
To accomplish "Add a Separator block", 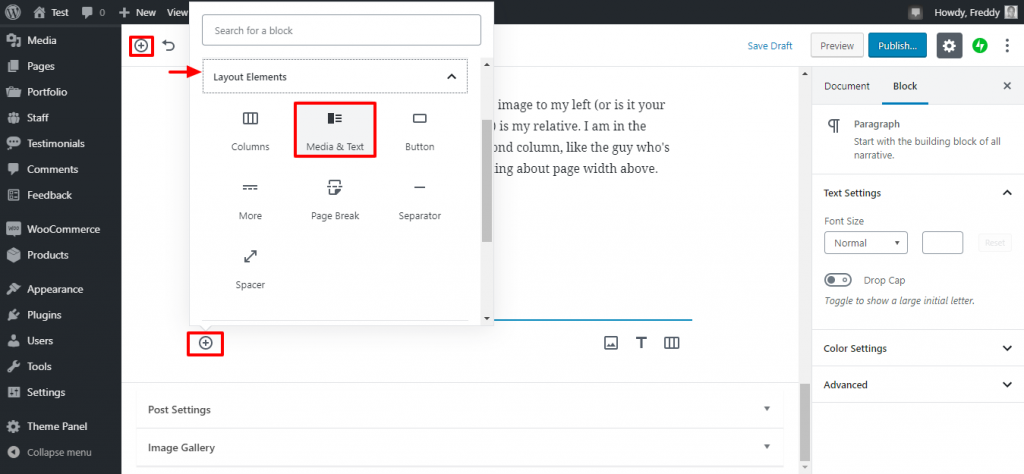I will [419, 198].
